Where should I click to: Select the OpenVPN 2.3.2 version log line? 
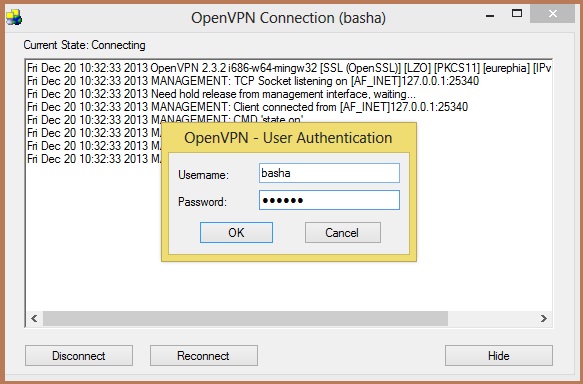pyautogui.click(x=289, y=68)
